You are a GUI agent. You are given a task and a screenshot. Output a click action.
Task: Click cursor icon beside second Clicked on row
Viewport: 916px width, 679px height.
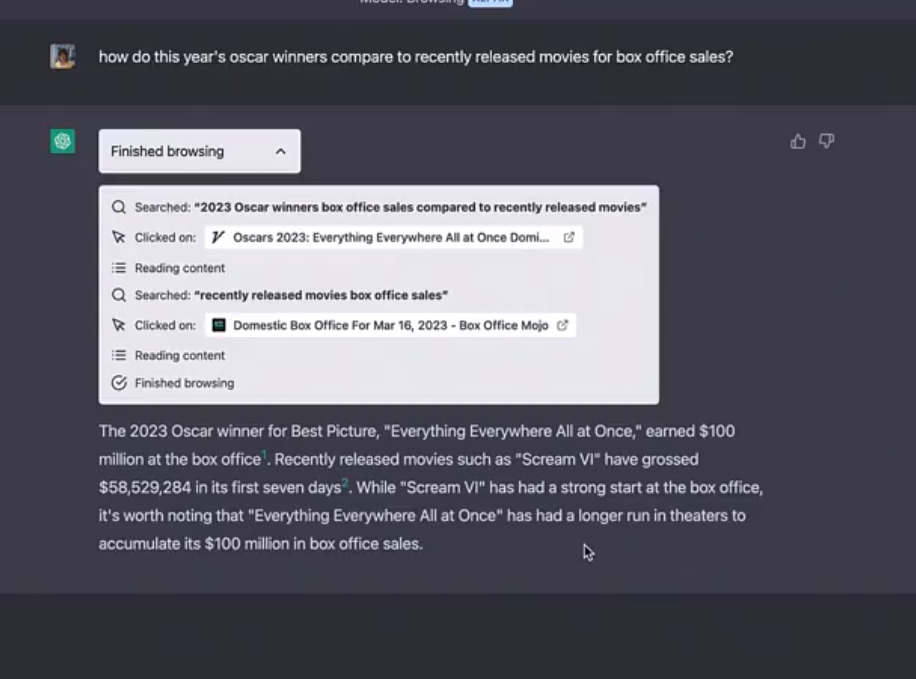[119, 325]
